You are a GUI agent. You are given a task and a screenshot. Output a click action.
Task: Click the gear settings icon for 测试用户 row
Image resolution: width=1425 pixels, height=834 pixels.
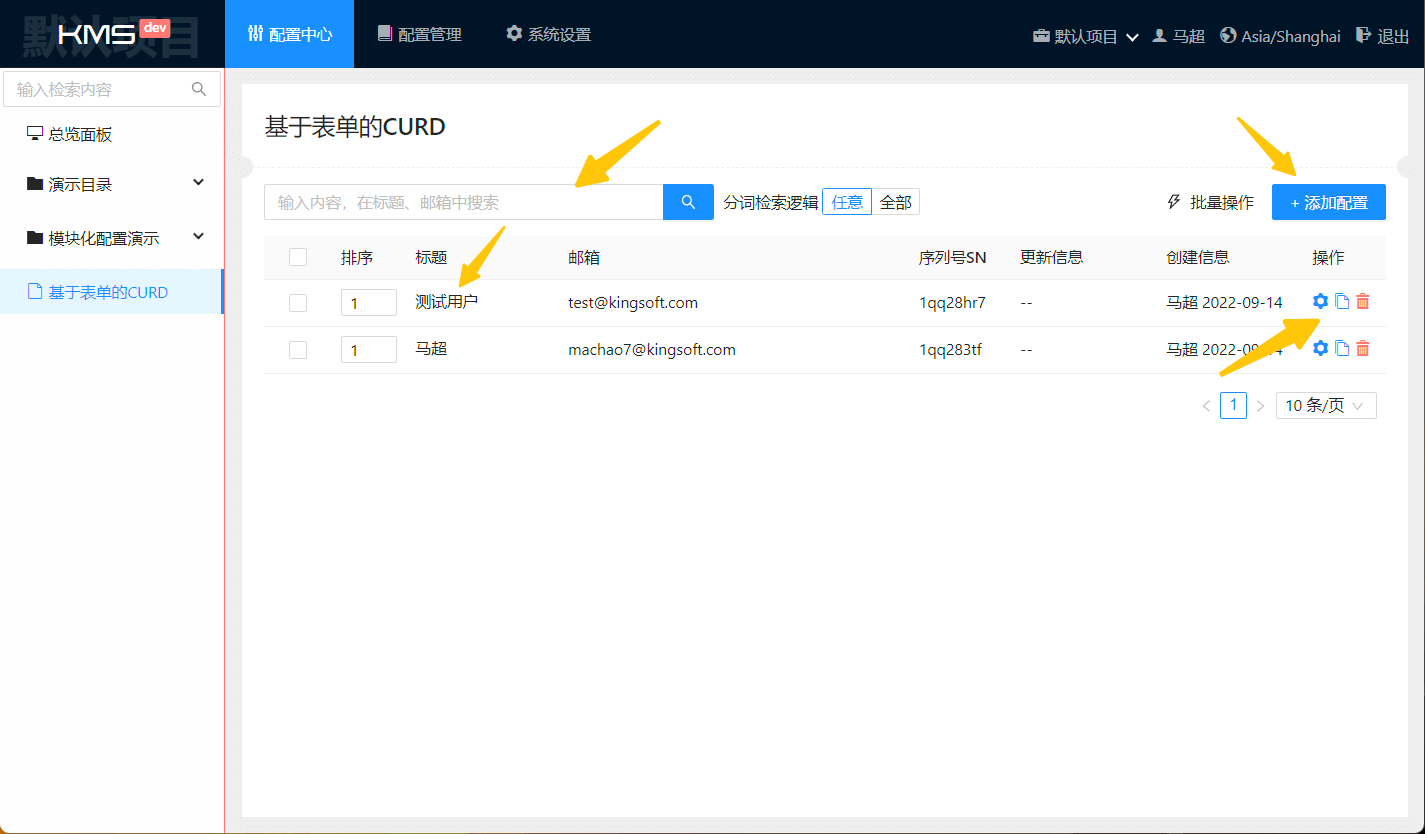click(1320, 301)
